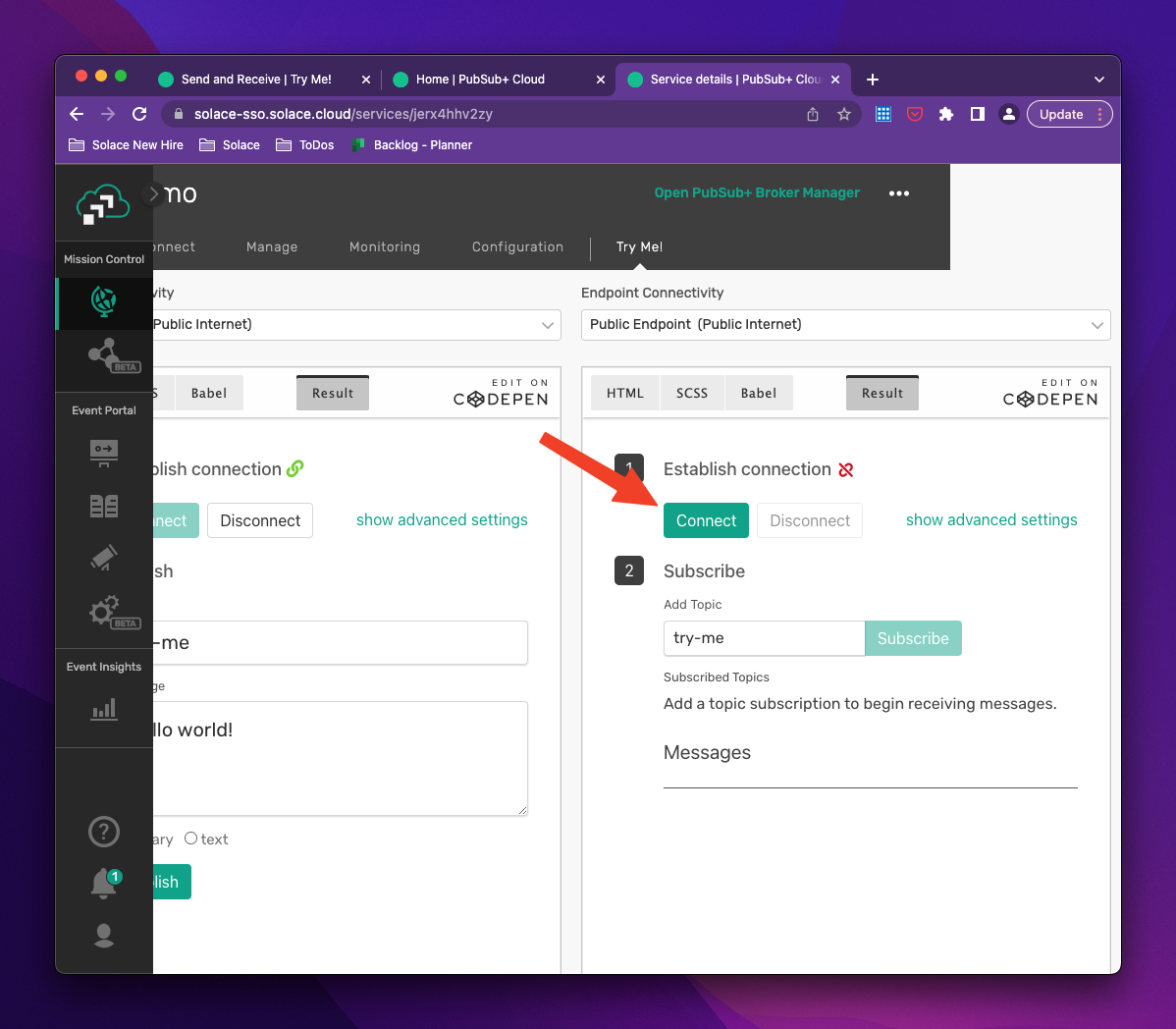Open the user profile icon in sidebar
The image size is (1176, 1029).
(104, 936)
